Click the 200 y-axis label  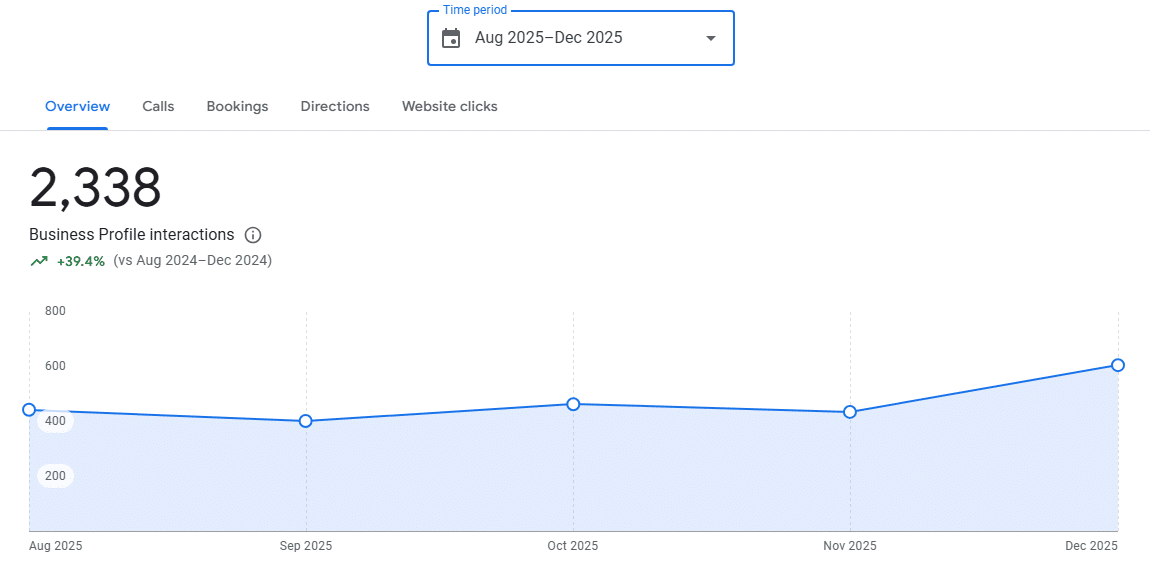[x=55, y=476]
